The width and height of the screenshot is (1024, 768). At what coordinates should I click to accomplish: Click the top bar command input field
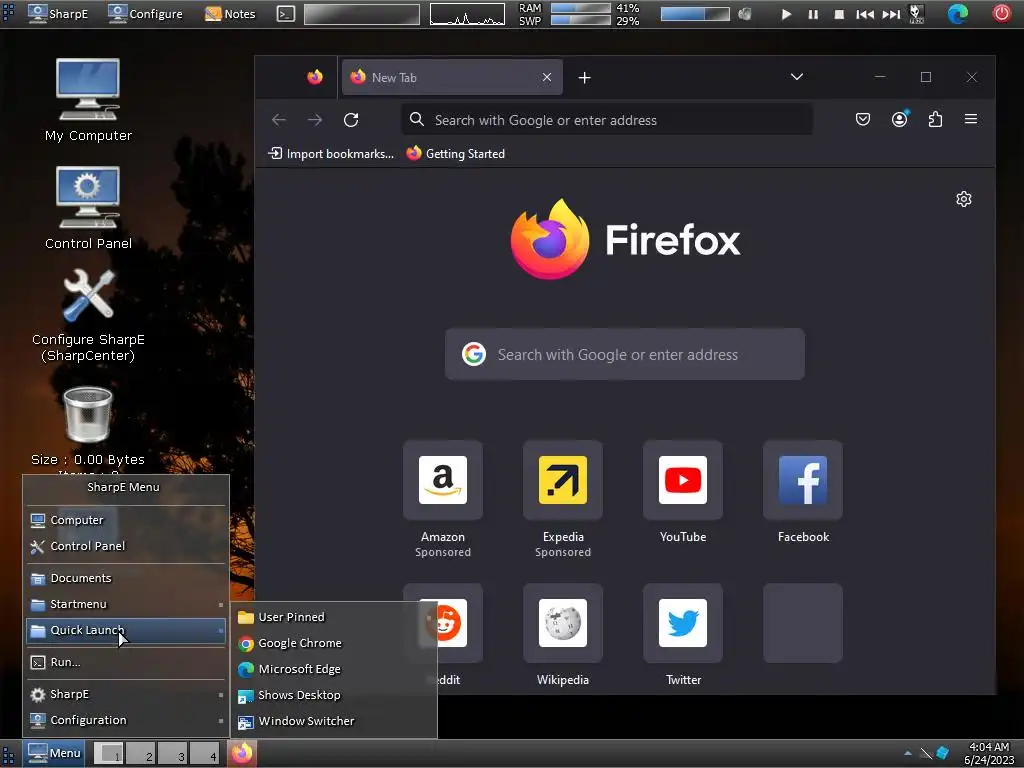(362, 14)
